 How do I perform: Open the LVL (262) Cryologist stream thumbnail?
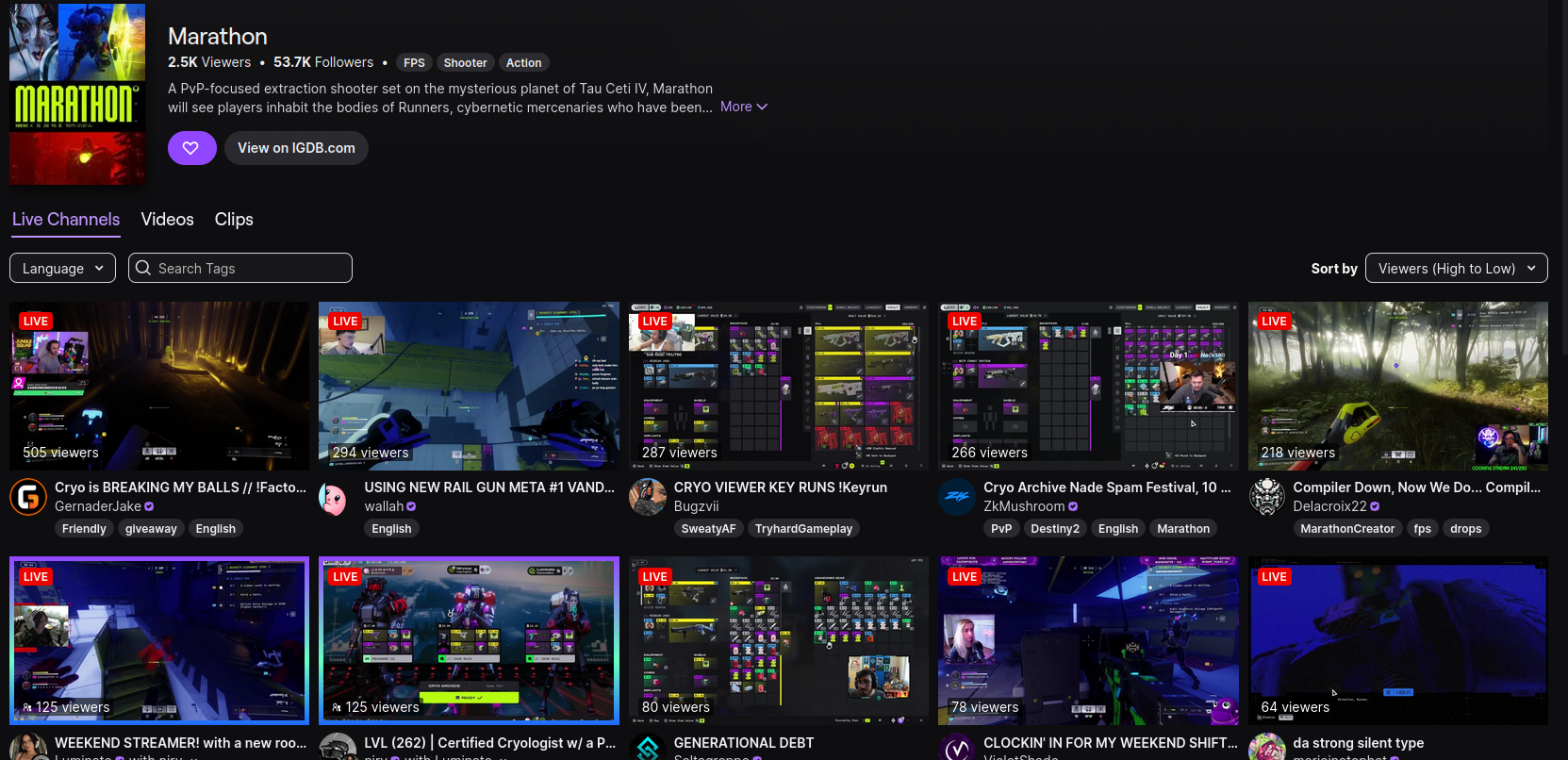tap(469, 640)
